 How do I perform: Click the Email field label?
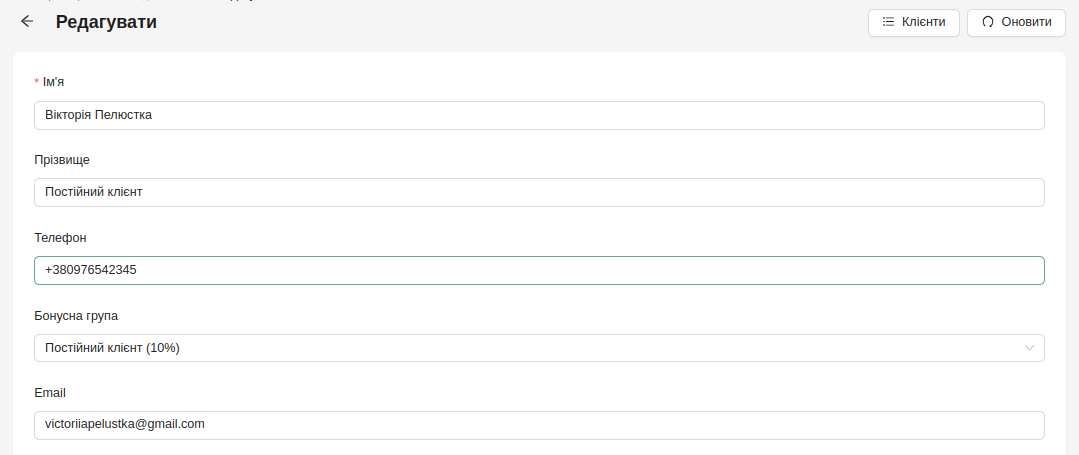(50, 393)
